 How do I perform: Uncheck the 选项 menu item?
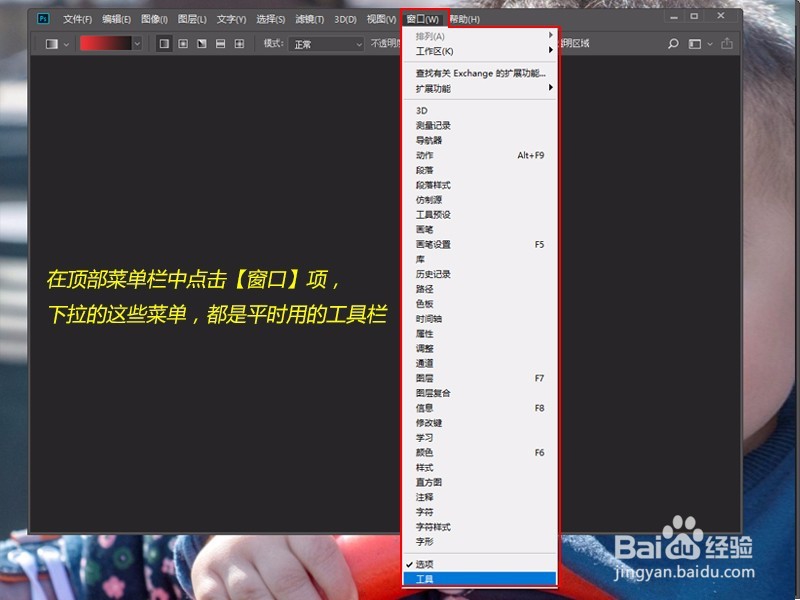click(480, 564)
